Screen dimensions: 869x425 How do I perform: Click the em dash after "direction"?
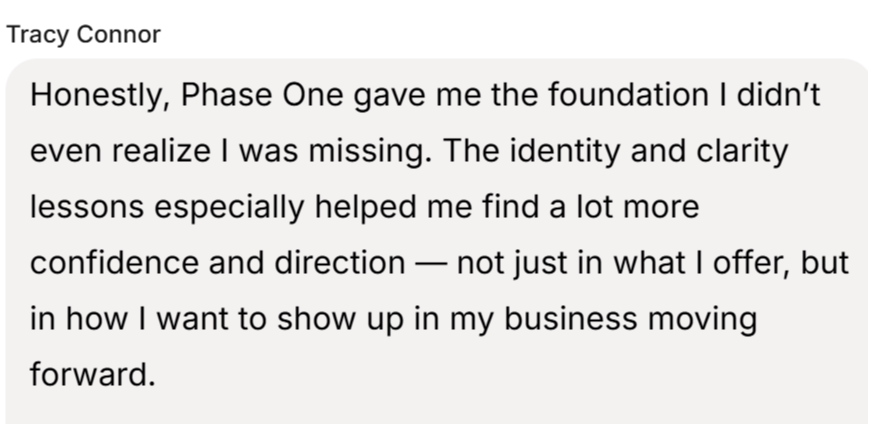pos(427,263)
